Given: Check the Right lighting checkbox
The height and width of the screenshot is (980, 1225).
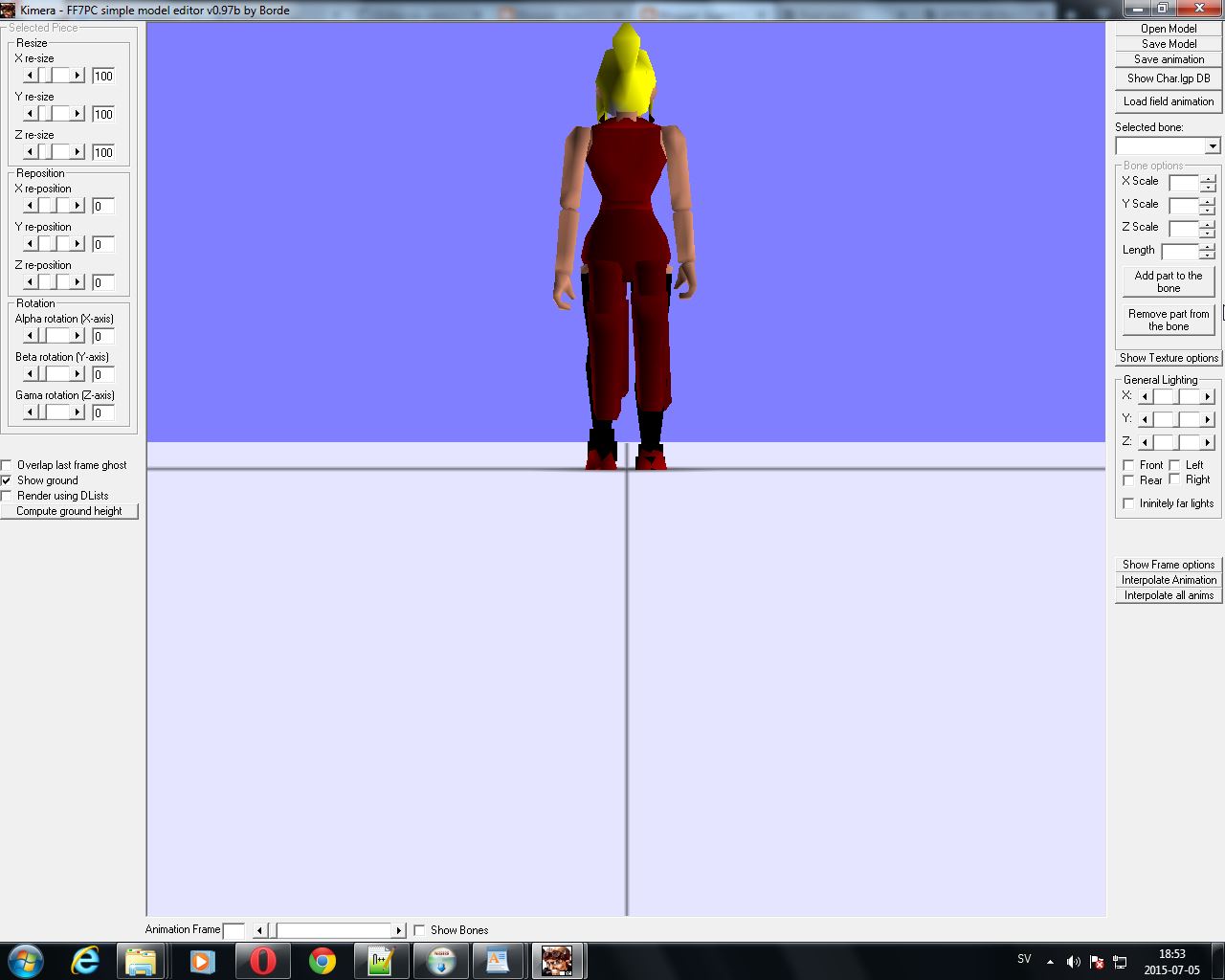Looking at the screenshot, I should [x=1174, y=479].
